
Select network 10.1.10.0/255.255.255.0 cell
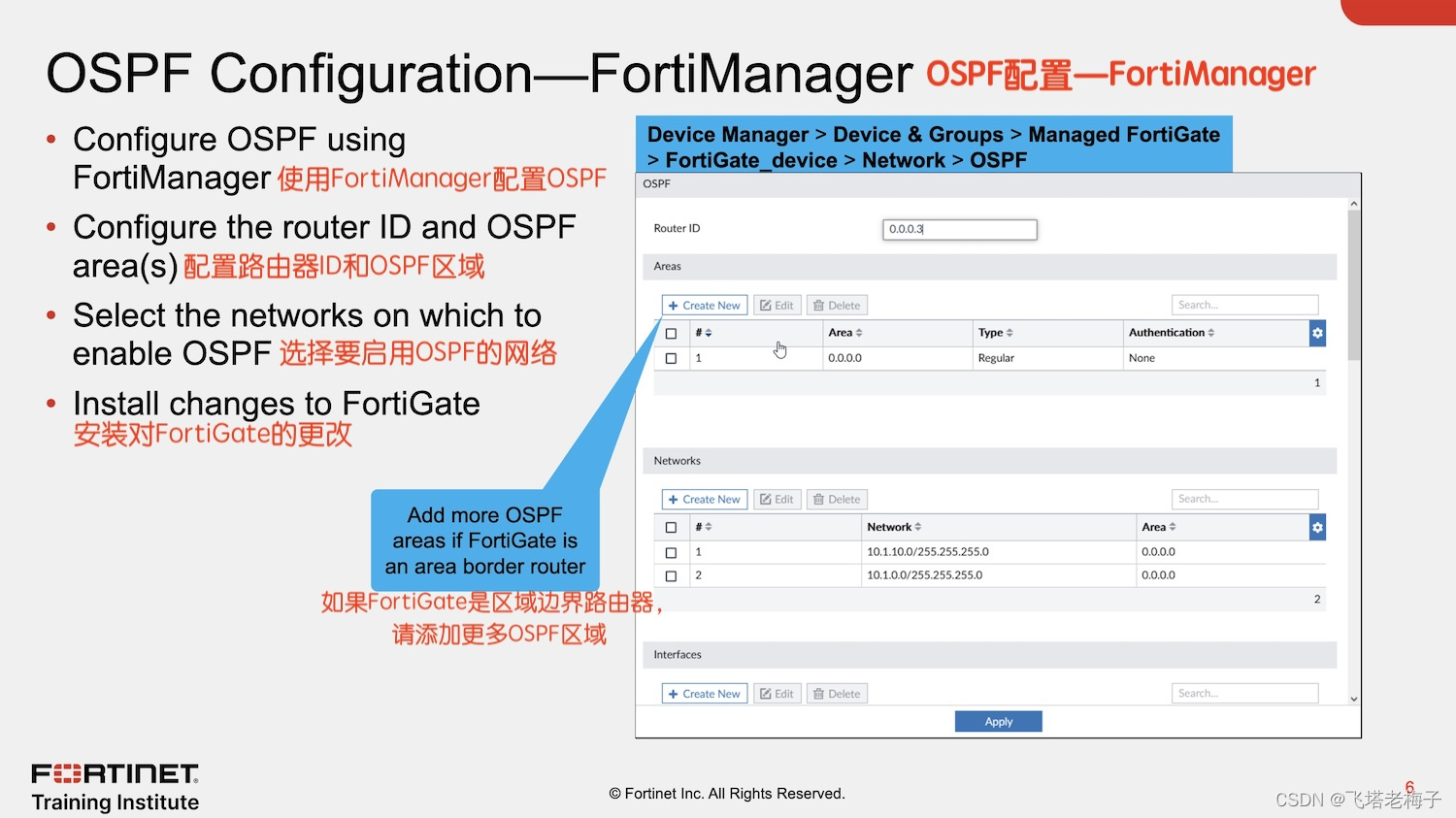[x=928, y=552]
